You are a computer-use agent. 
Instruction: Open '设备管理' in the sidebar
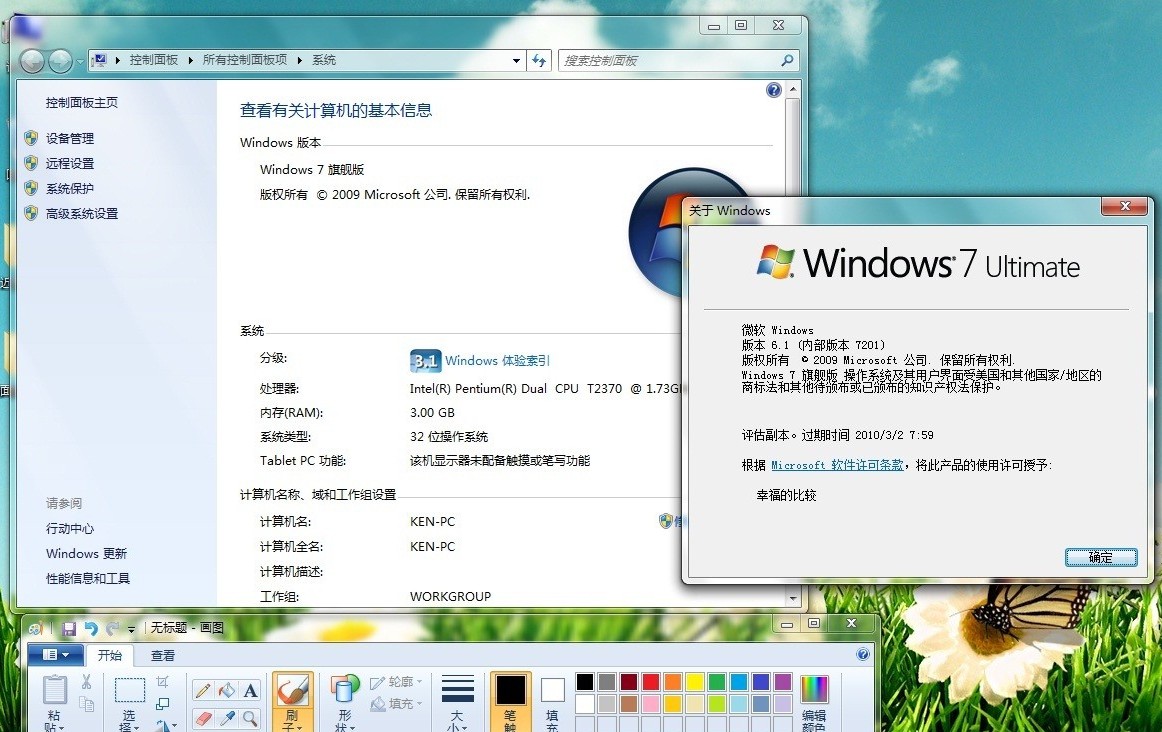click(x=70, y=139)
